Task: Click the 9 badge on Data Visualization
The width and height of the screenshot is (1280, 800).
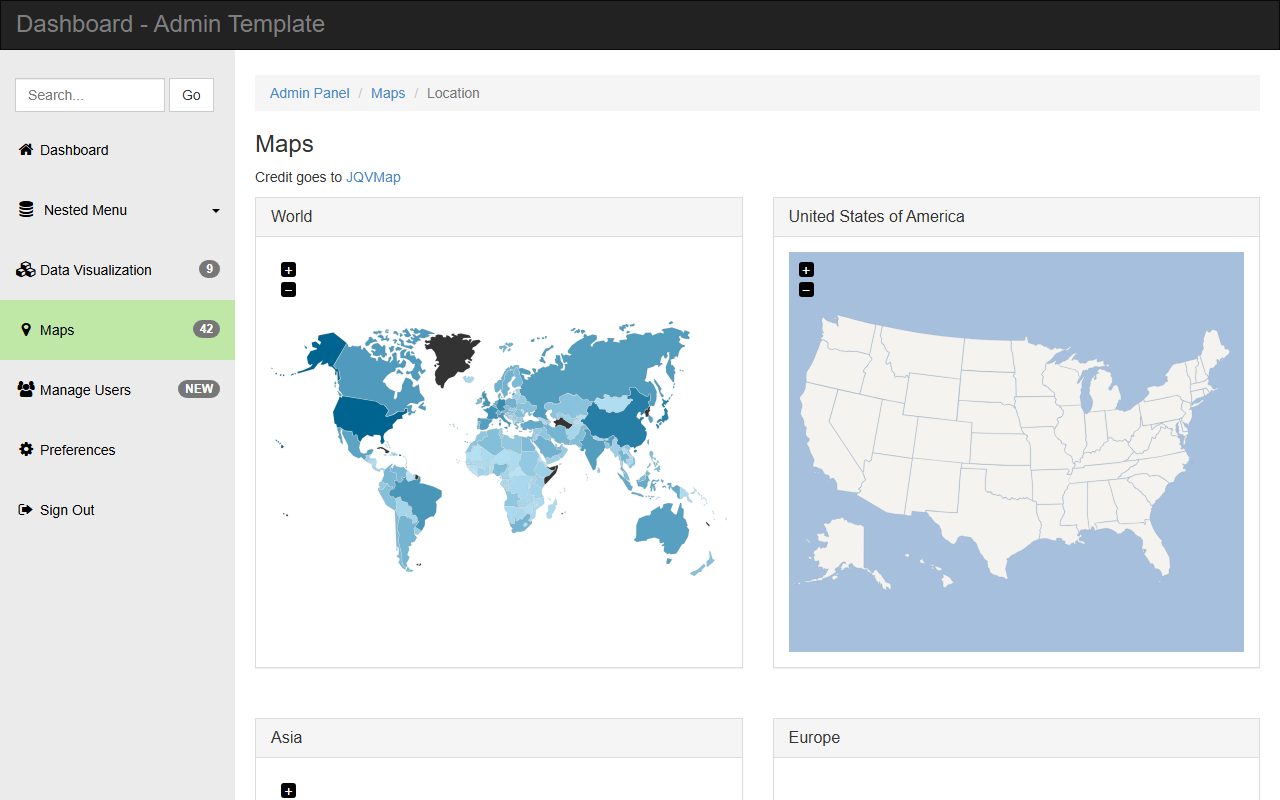Action: coord(209,269)
